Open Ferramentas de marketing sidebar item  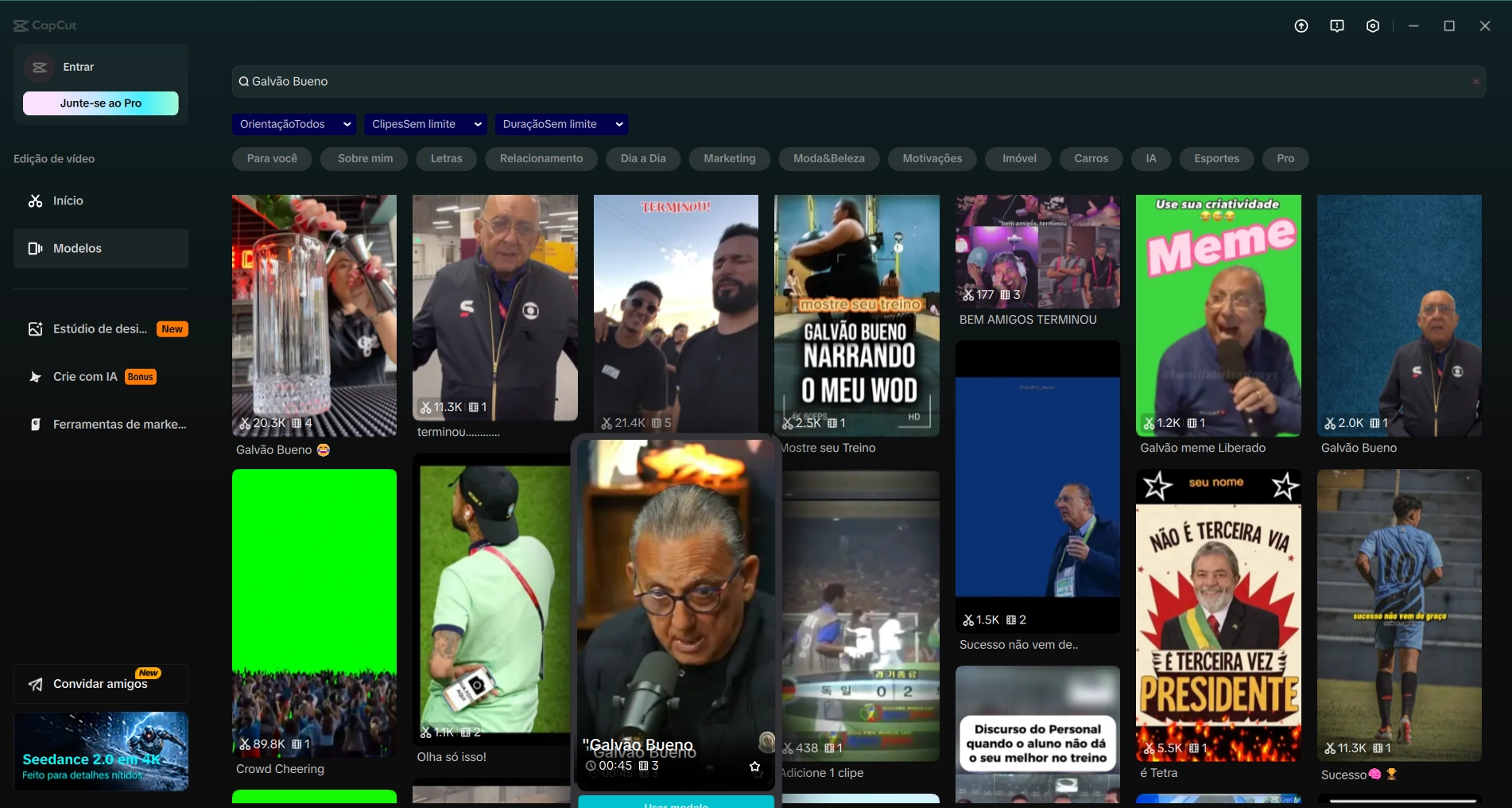(101, 425)
